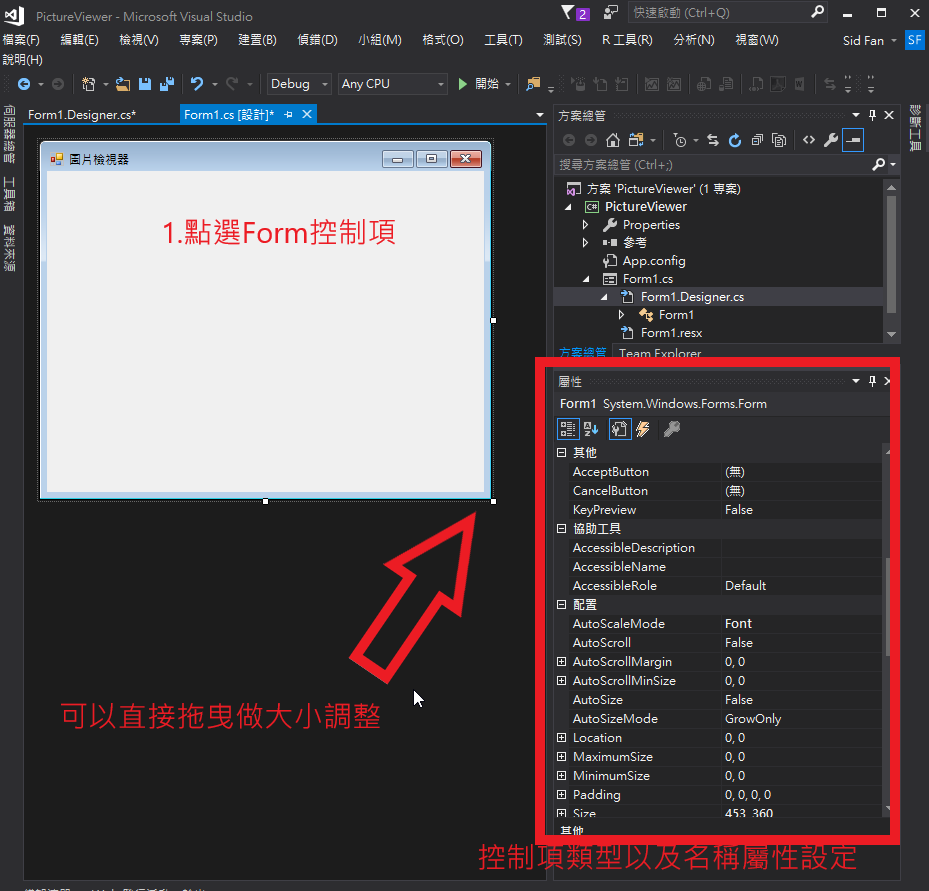Image resolution: width=929 pixels, height=891 pixels.
Task: Expand the Properties node in solution tree
Action: point(587,225)
